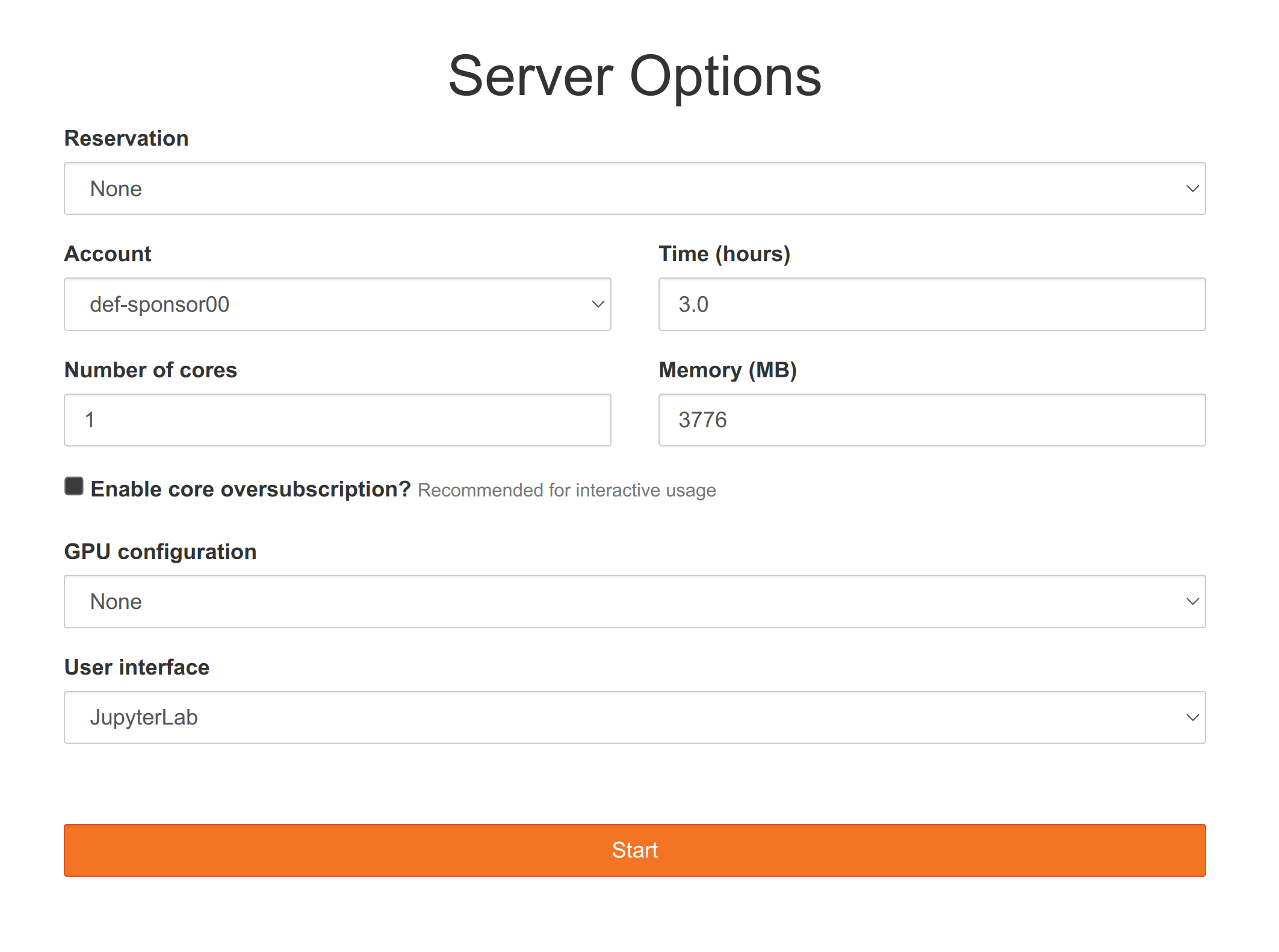Open the User interface dropdown showing JupyterLab
Screen dimensions: 1279x952
tap(634, 717)
